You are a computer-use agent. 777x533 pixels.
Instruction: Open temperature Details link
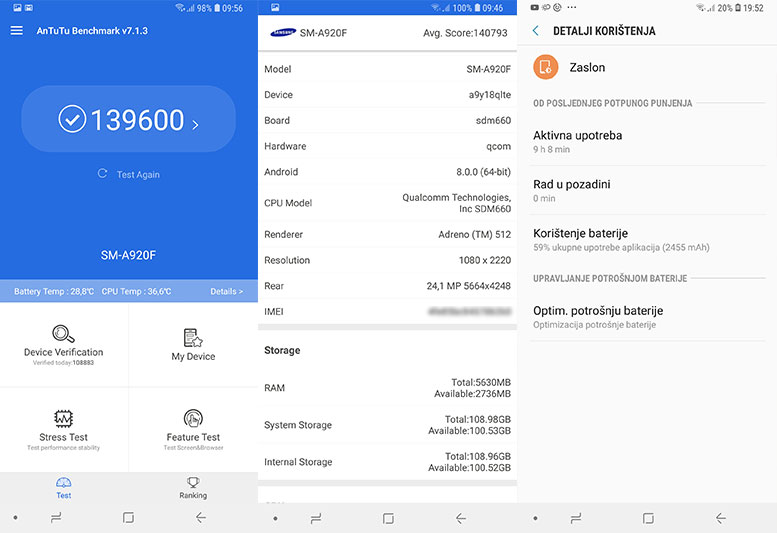coord(226,291)
